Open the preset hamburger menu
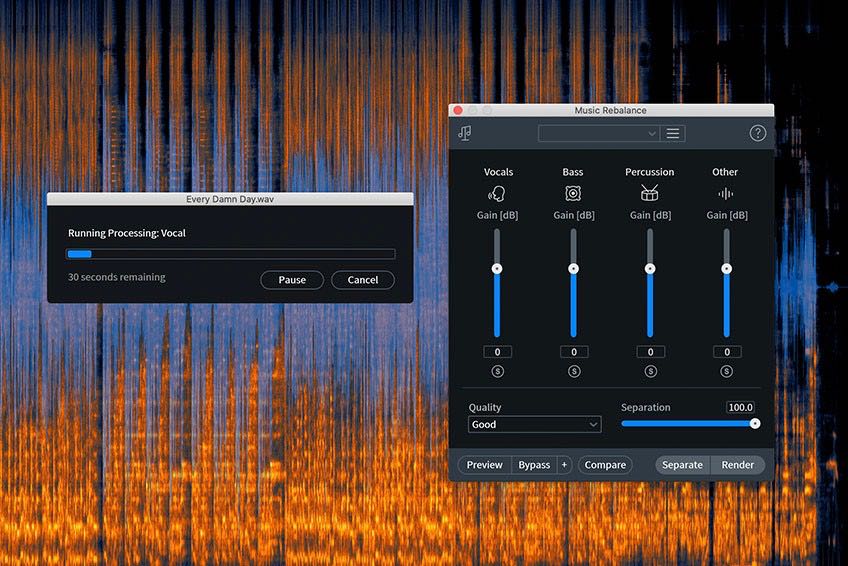Screen dimensions: 848x566 (673, 133)
